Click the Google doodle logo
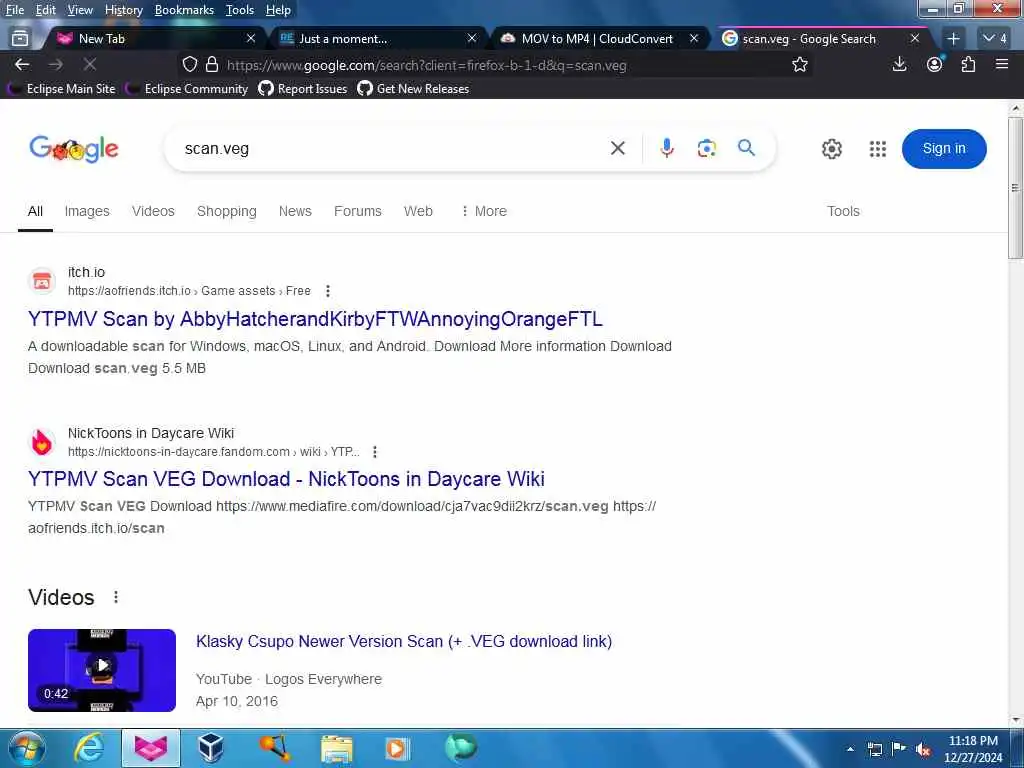The width and height of the screenshot is (1024, 768). (x=74, y=149)
